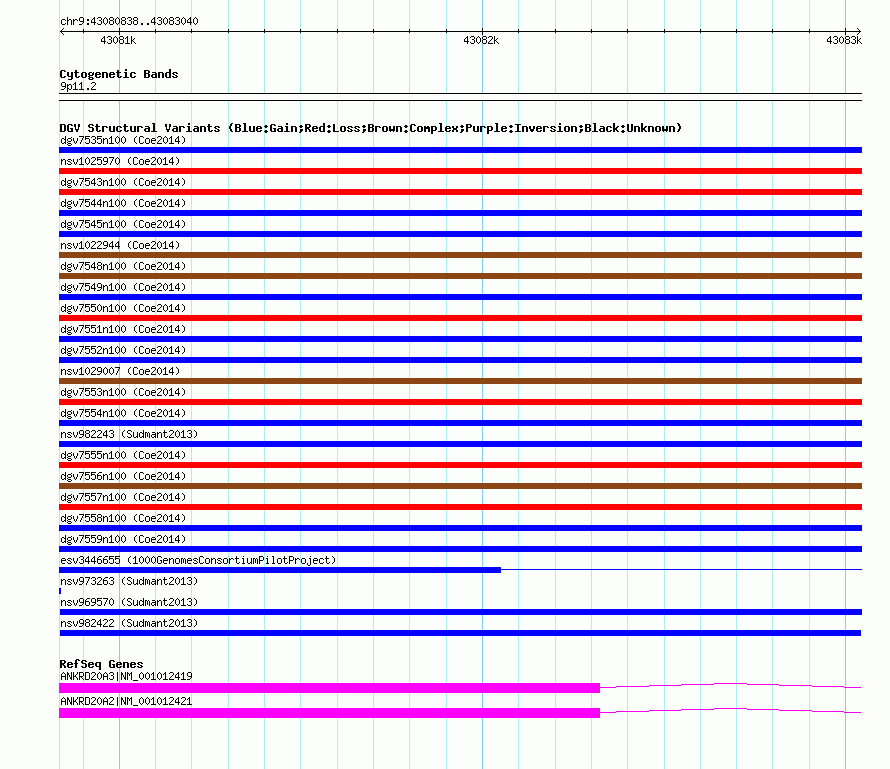Open variant dgv7552n100 (Coe2014) label
The height and width of the screenshot is (769, 890).
[123, 350]
